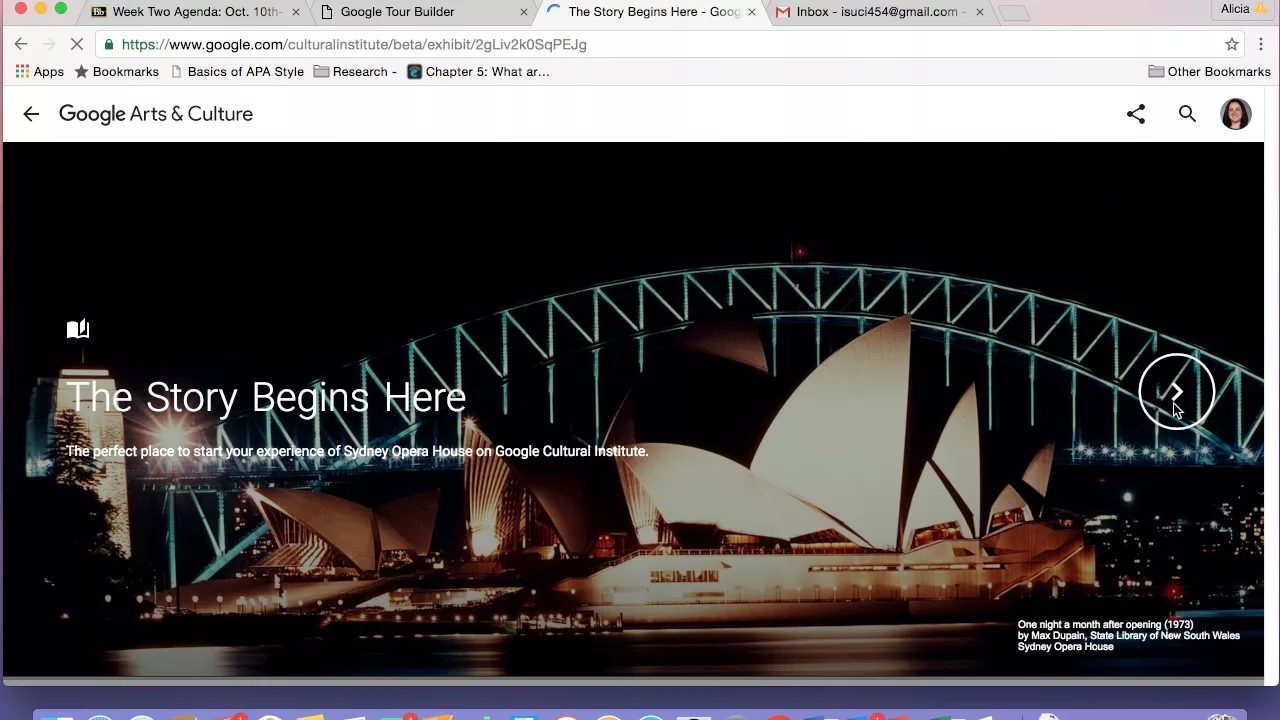Click the Max Dupain photo credit caption
This screenshot has width=1280, height=720.
tap(1128, 636)
